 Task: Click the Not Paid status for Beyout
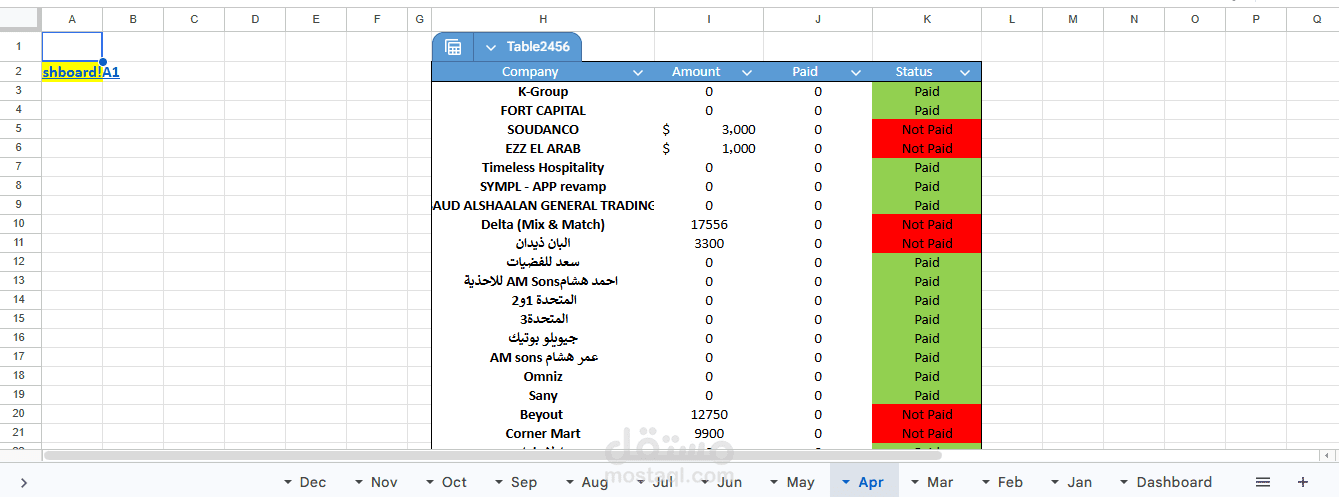tap(927, 414)
